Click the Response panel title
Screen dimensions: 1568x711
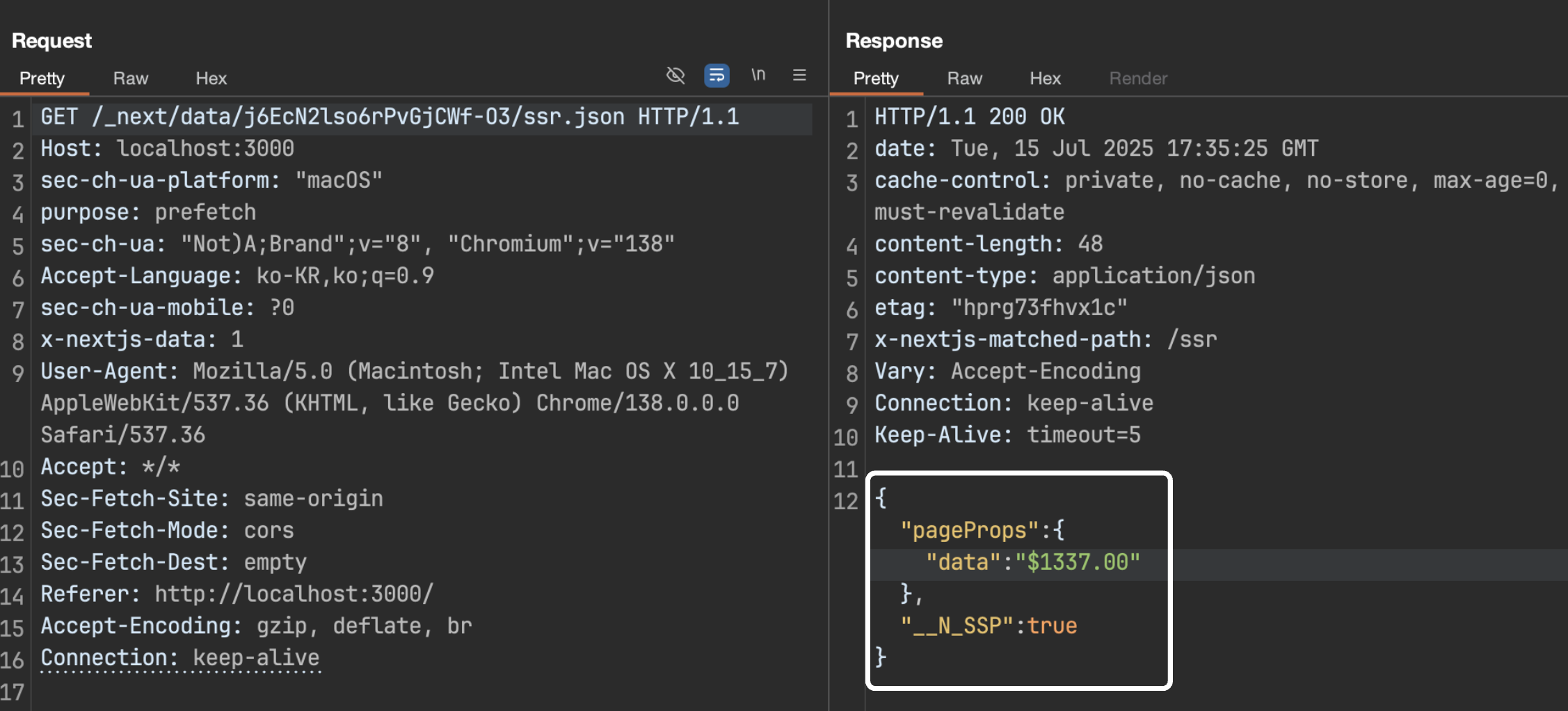(x=894, y=41)
